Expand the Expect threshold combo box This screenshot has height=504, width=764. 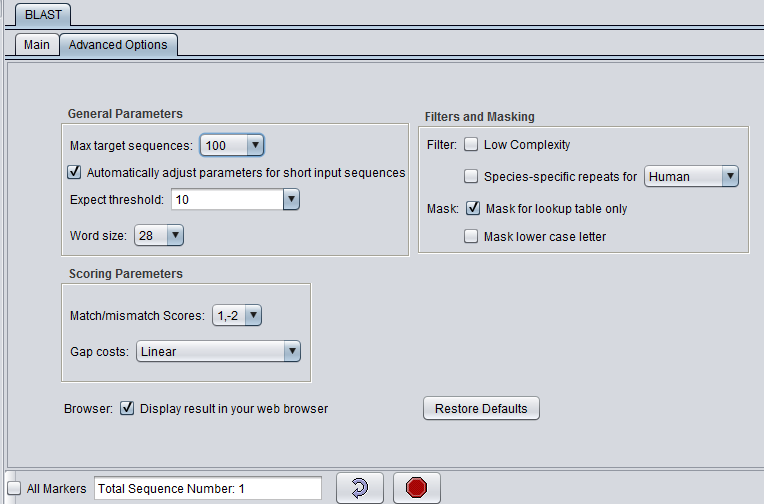point(291,200)
